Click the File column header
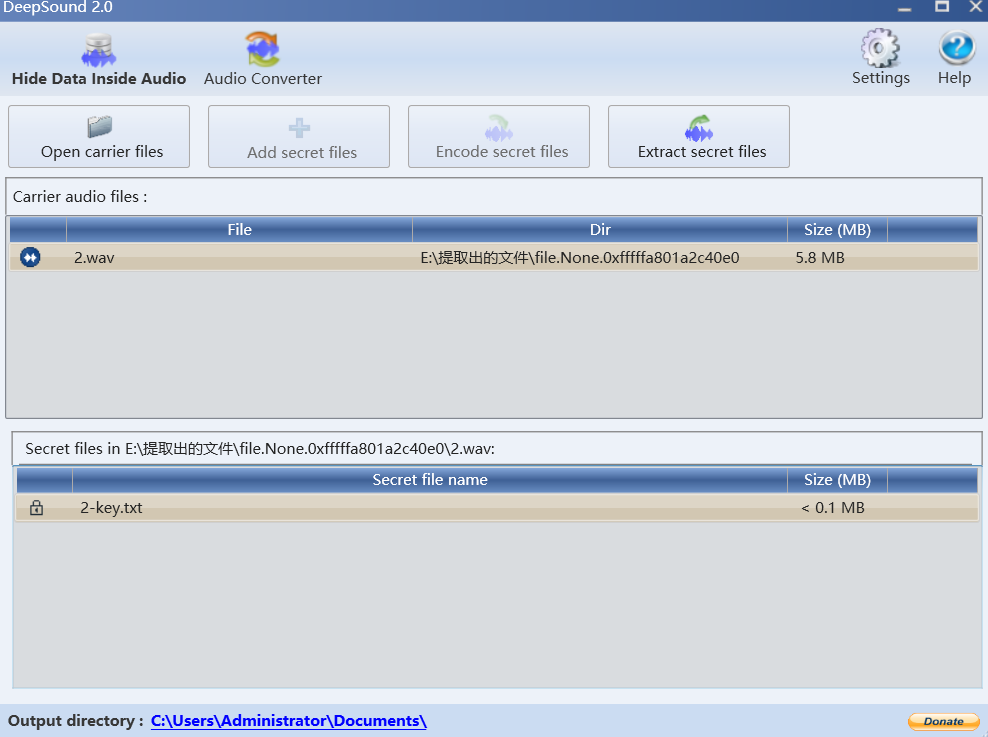The width and height of the screenshot is (988, 737). [239, 230]
